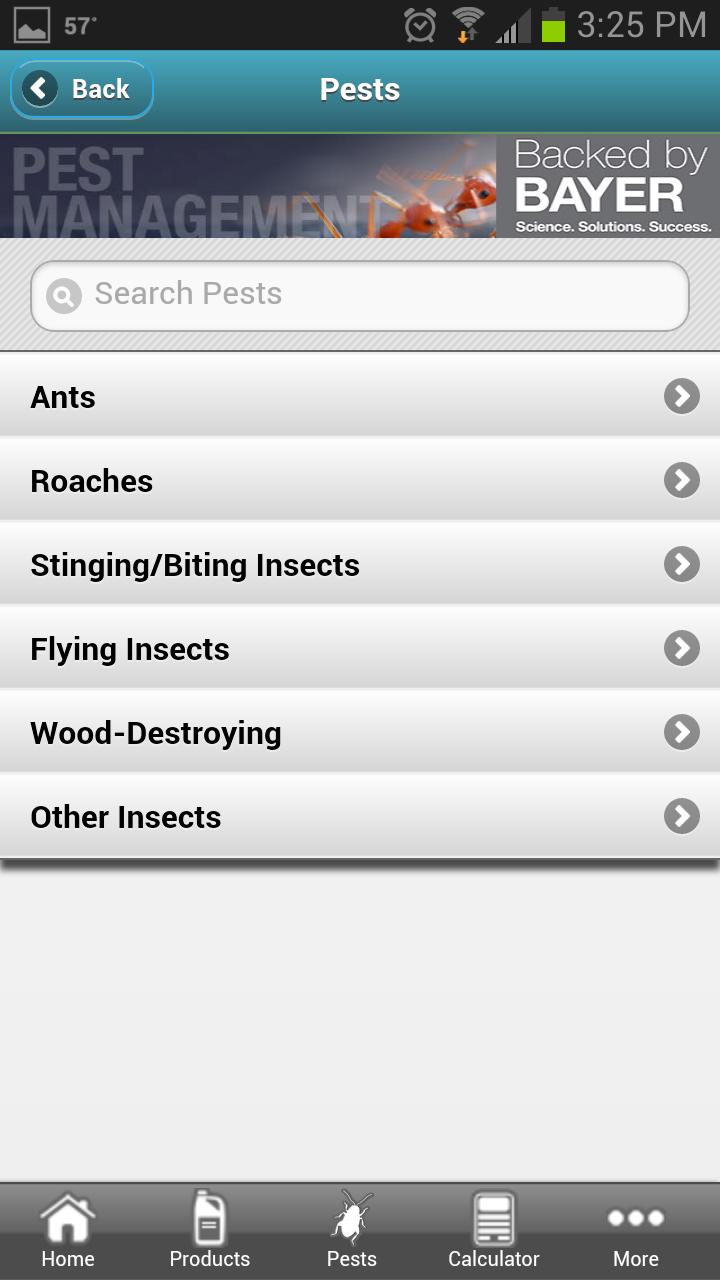Expand the Roaches chevron arrow

coord(682,481)
